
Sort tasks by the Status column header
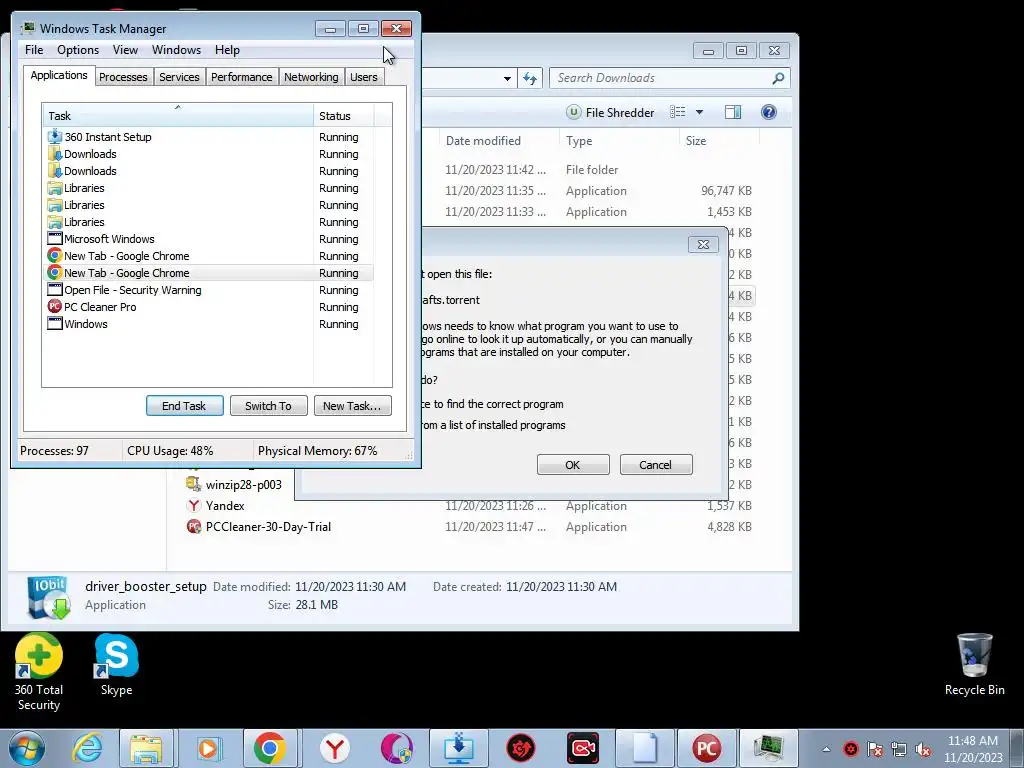click(x=344, y=116)
